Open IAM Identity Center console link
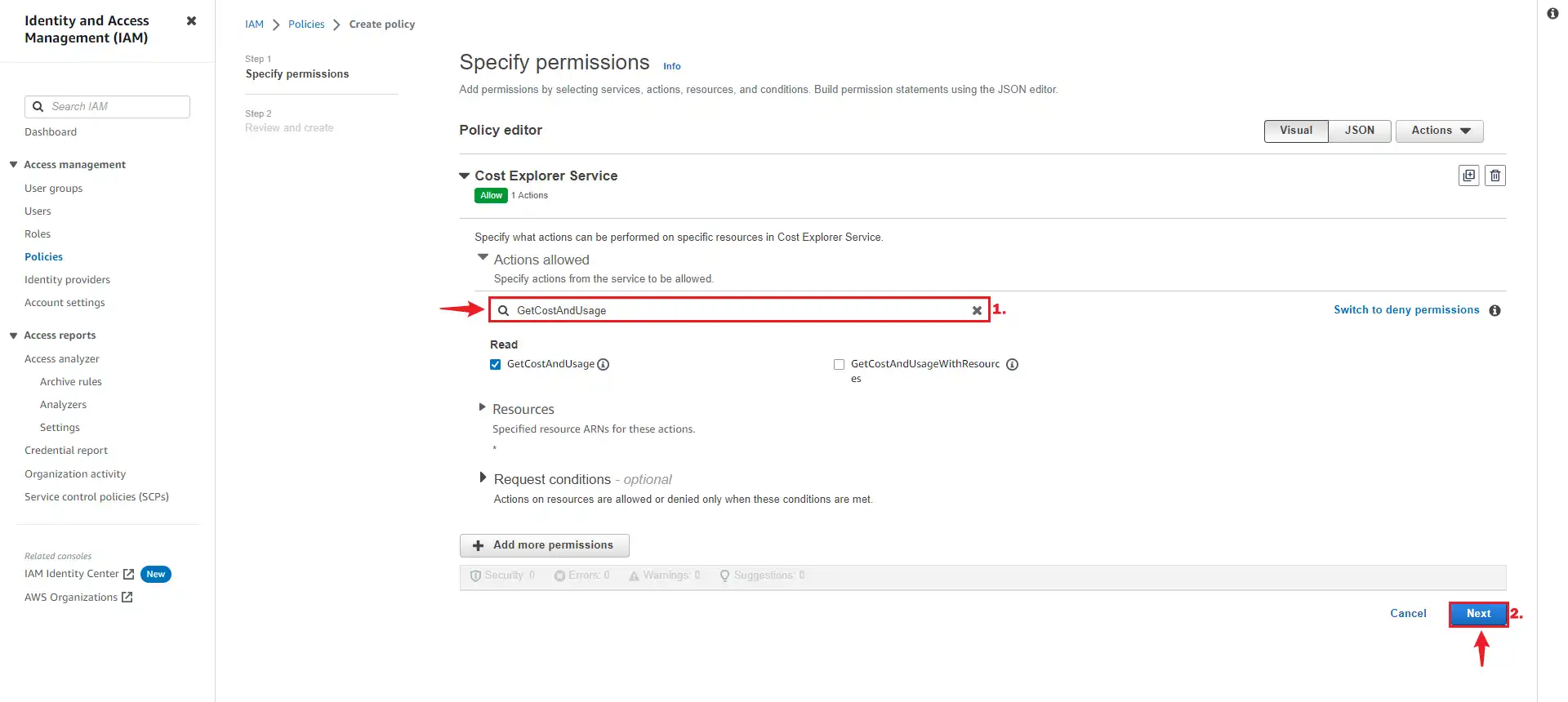The height and width of the screenshot is (702, 1568). point(72,574)
